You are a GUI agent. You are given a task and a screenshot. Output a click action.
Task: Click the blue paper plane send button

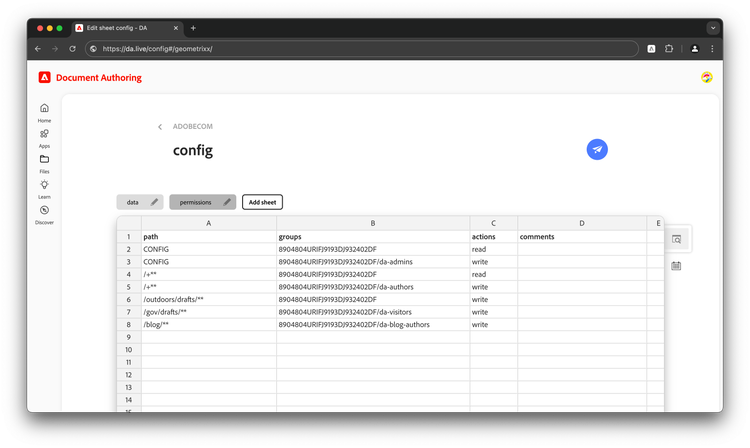[597, 150]
